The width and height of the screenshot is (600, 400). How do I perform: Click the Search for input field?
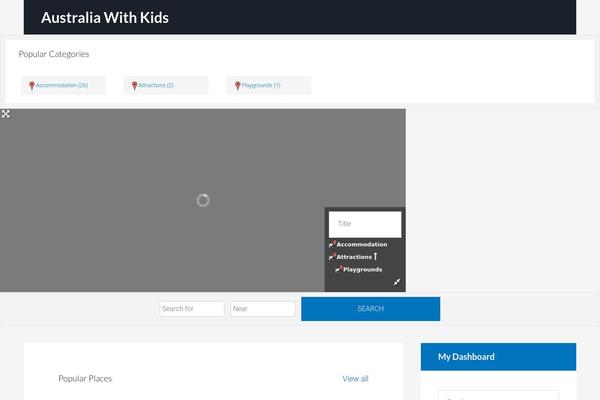(x=192, y=309)
